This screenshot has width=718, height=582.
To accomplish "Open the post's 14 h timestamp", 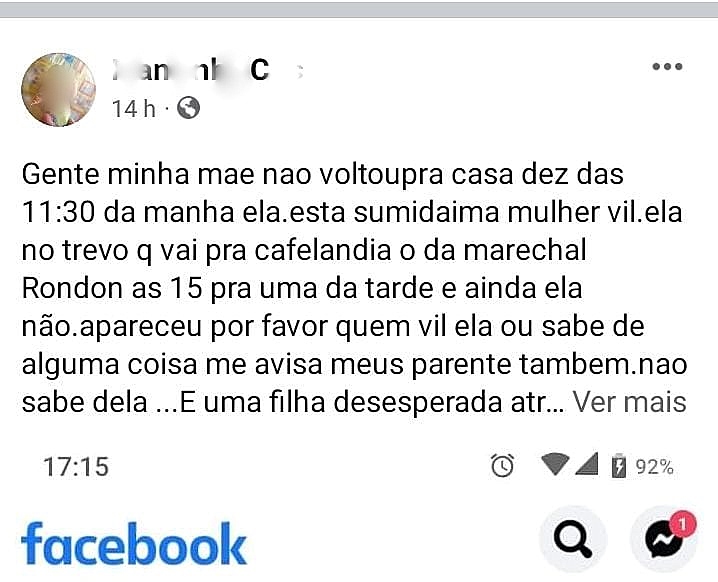I will pyautogui.click(x=133, y=108).
